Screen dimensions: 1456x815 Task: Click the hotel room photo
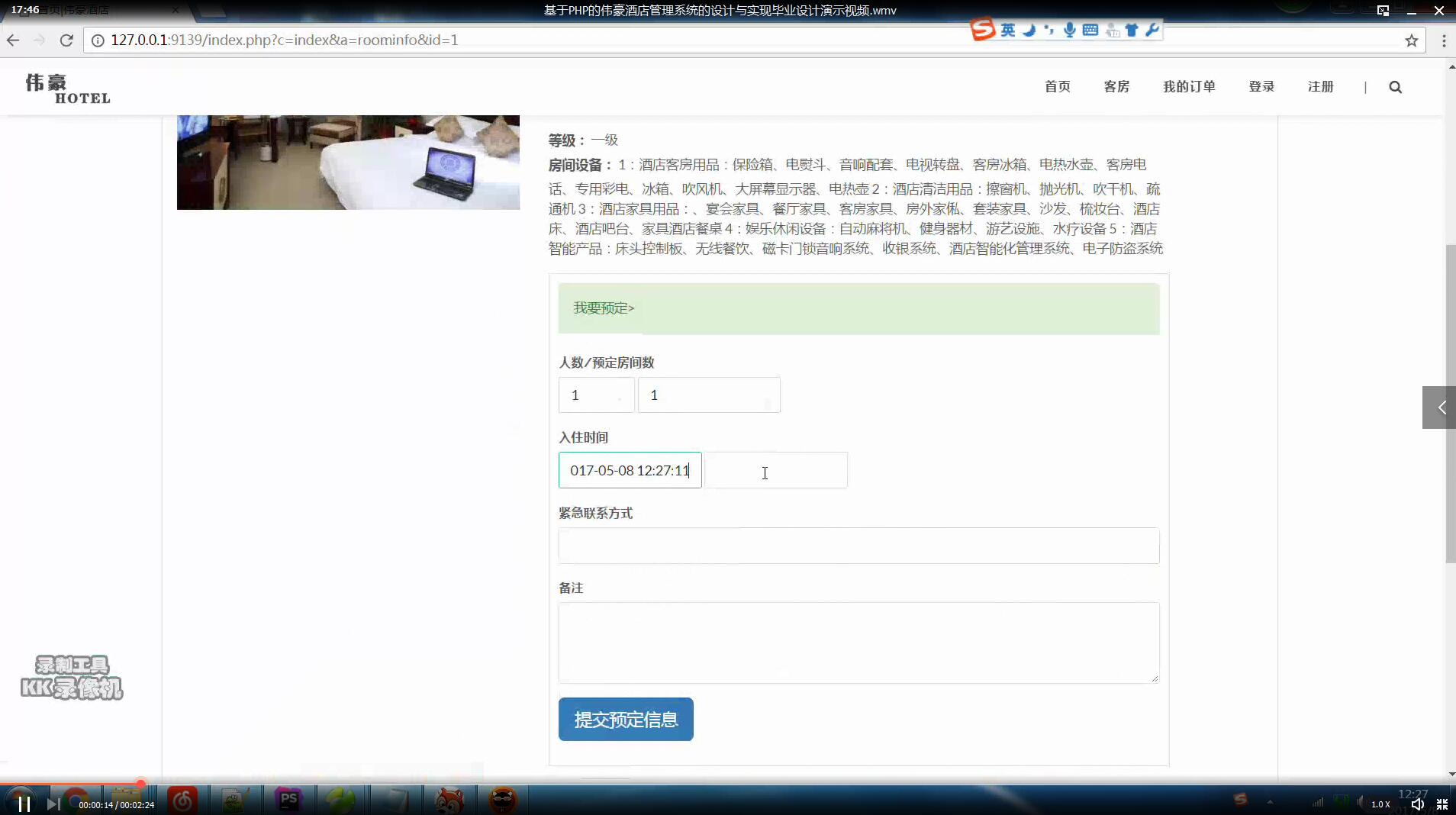pos(348,163)
